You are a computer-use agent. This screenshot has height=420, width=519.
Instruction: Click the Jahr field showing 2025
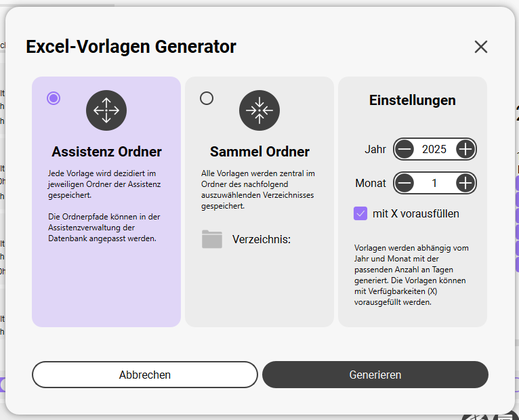point(434,149)
